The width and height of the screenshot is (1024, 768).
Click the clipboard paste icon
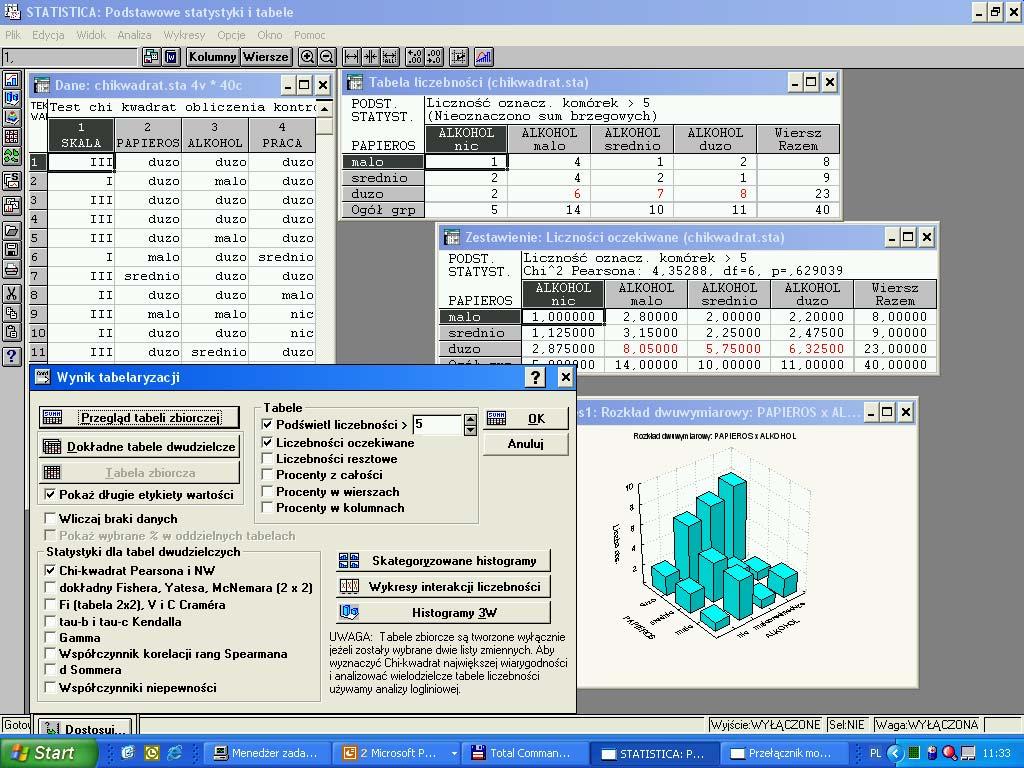click(x=12, y=332)
